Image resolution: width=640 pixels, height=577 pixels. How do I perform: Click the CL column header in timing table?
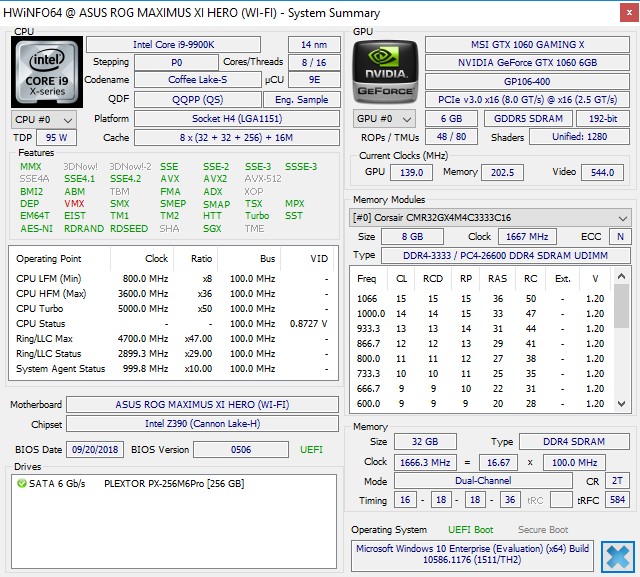(x=401, y=279)
